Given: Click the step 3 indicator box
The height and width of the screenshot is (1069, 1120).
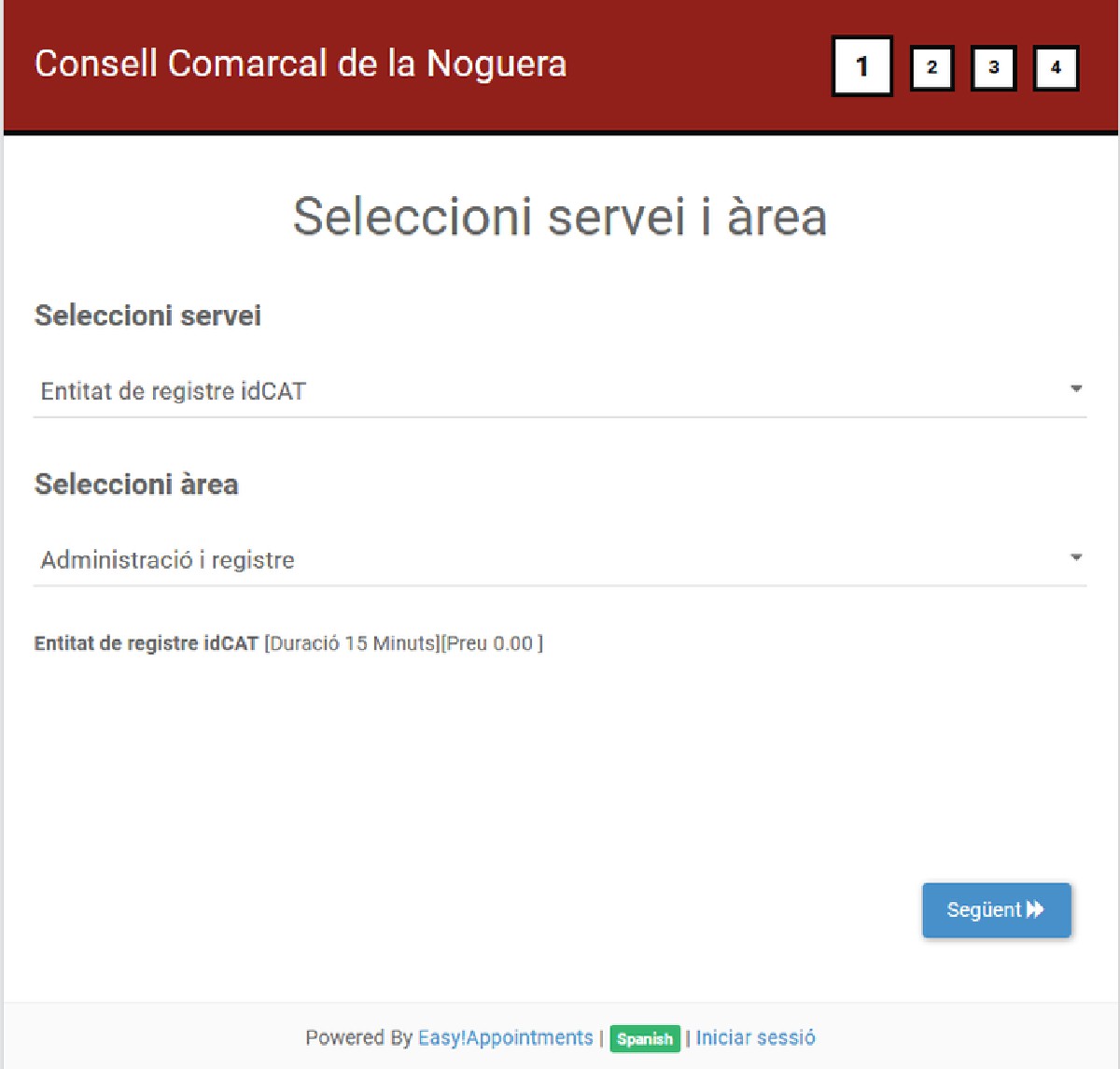Looking at the screenshot, I should click(x=993, y=68).
